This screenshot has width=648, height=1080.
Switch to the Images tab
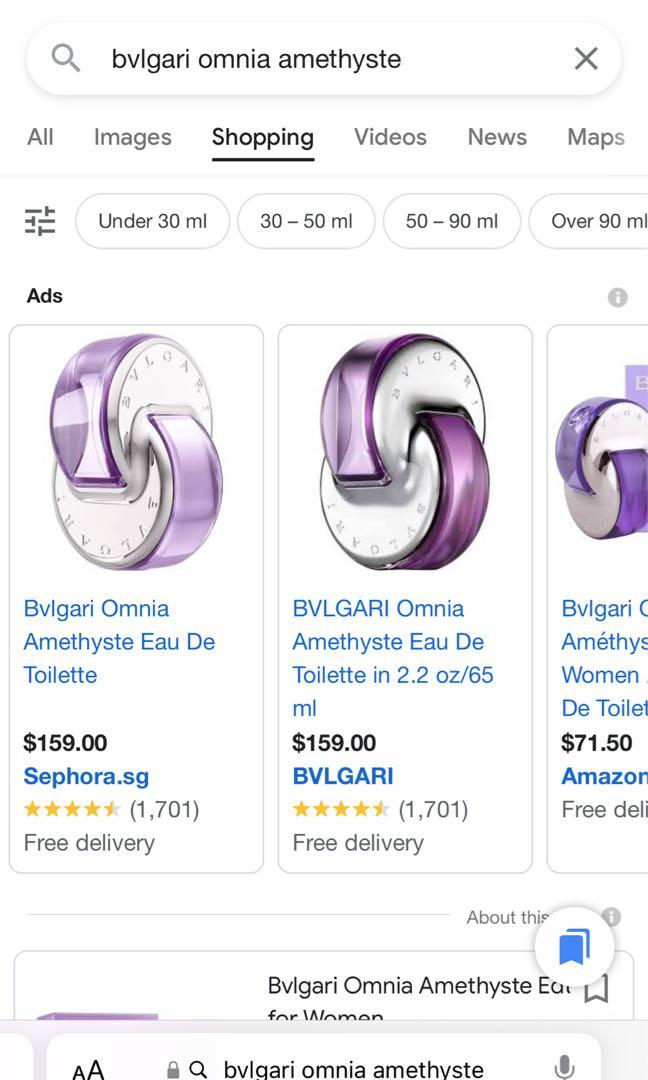point(132,137)
